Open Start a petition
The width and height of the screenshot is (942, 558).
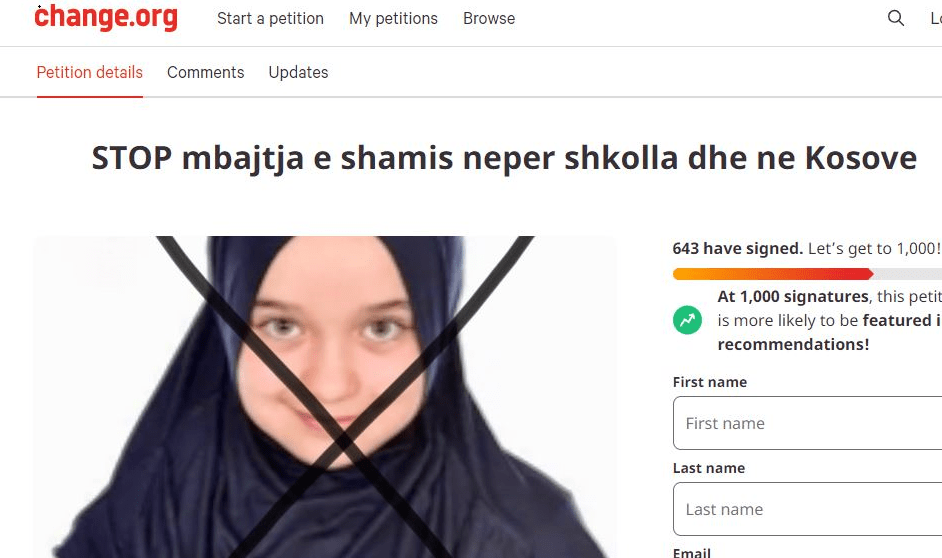(270, 19)
